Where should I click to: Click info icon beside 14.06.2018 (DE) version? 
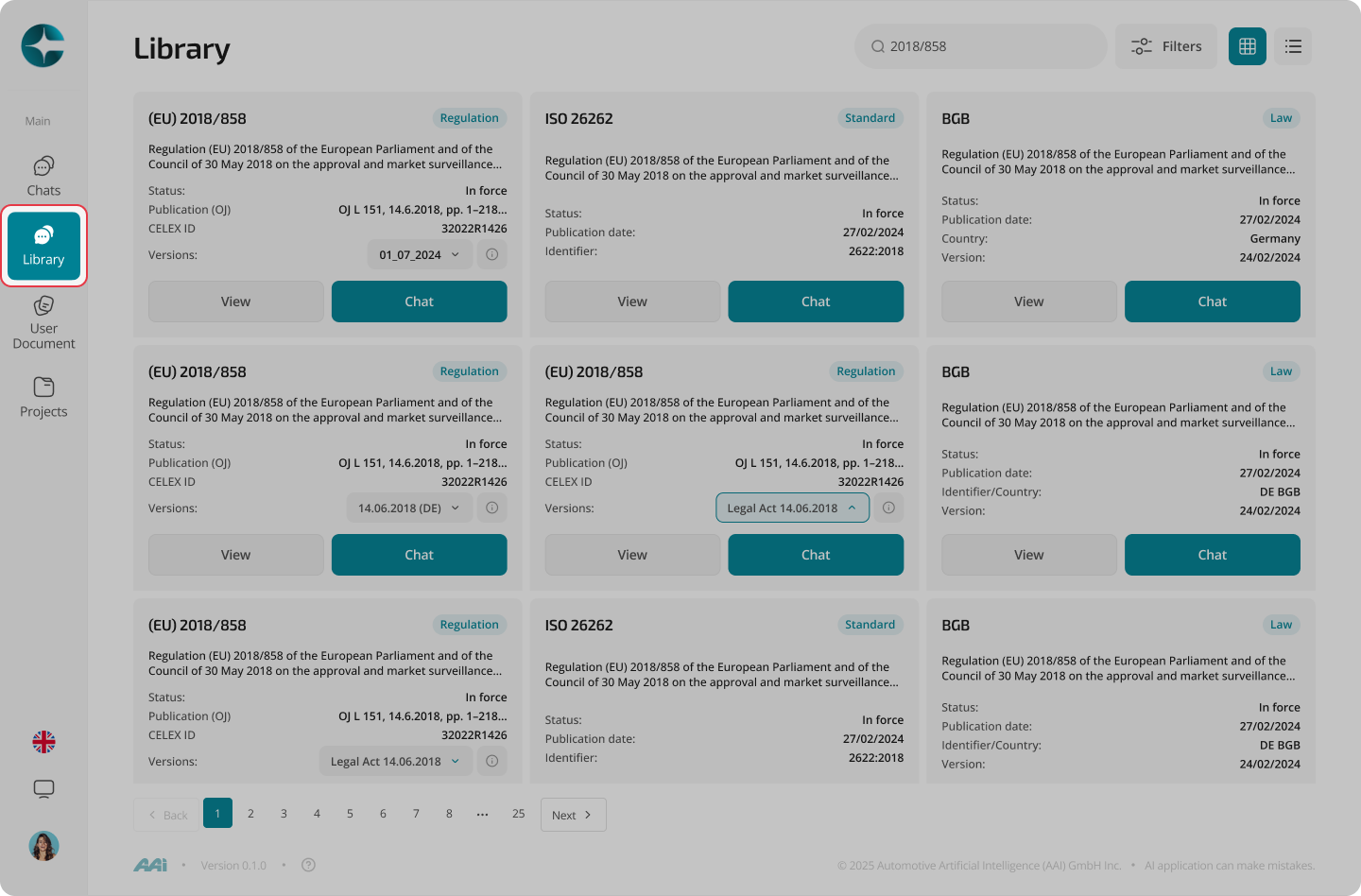492,508
